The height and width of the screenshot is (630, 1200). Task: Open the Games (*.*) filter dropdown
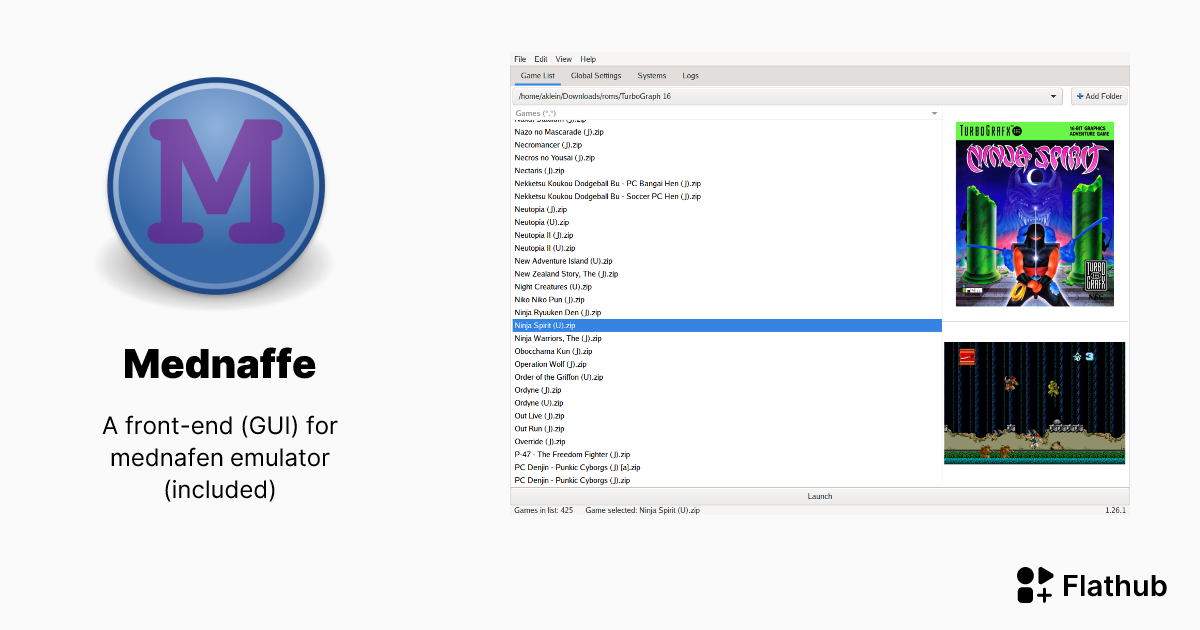pos(934,113)
